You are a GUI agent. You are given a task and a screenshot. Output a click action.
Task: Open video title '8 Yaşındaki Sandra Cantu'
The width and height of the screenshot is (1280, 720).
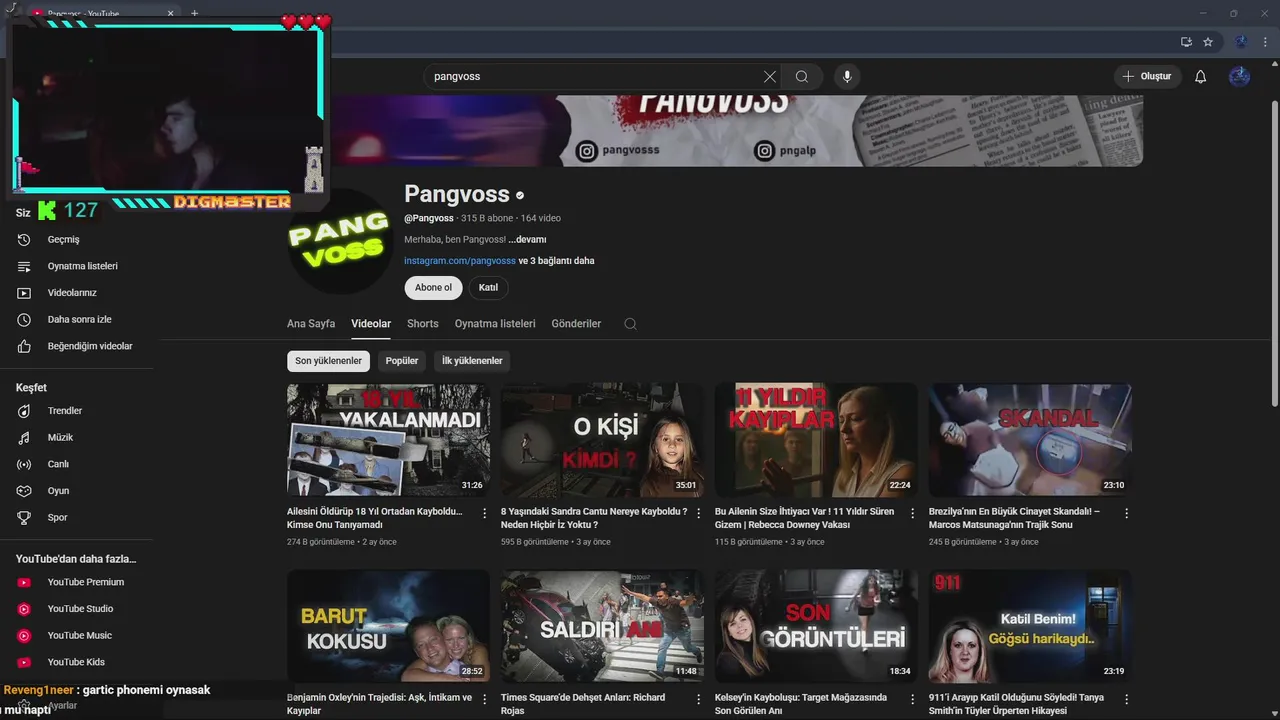[594, 518]
